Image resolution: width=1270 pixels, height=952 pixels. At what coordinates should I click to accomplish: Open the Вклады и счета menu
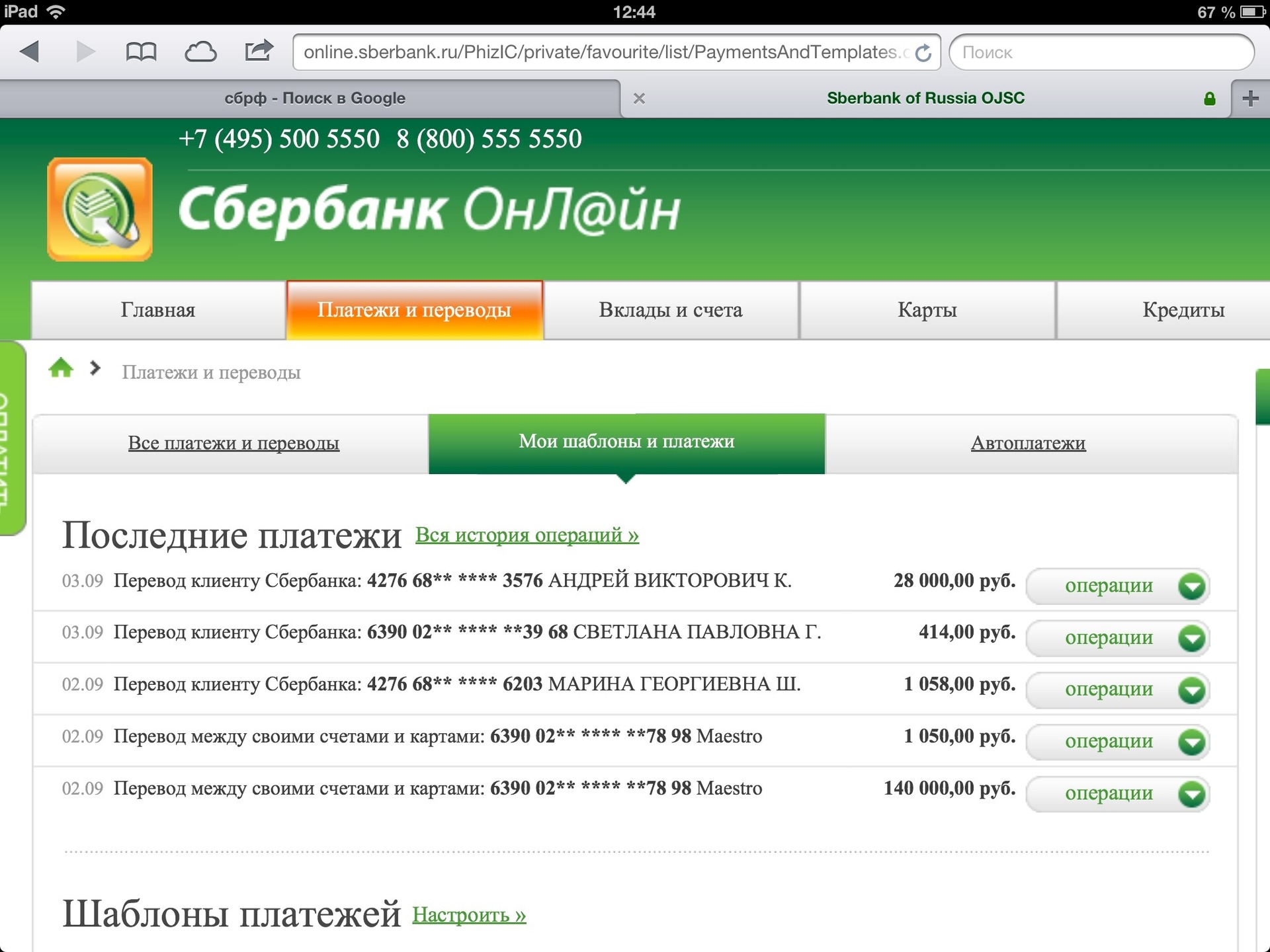point(671,310)
